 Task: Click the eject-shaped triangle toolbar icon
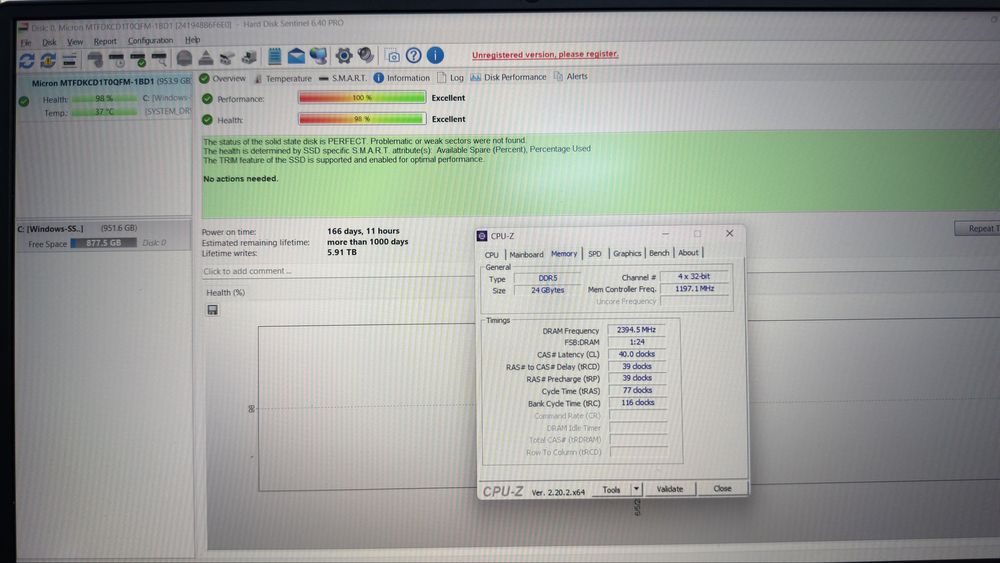(206, 58)
